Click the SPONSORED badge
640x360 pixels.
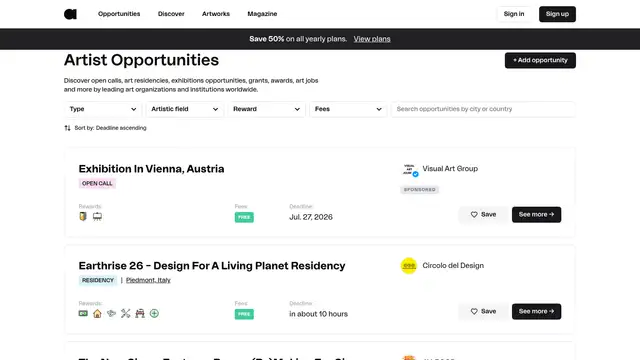(x=420, y=190)
